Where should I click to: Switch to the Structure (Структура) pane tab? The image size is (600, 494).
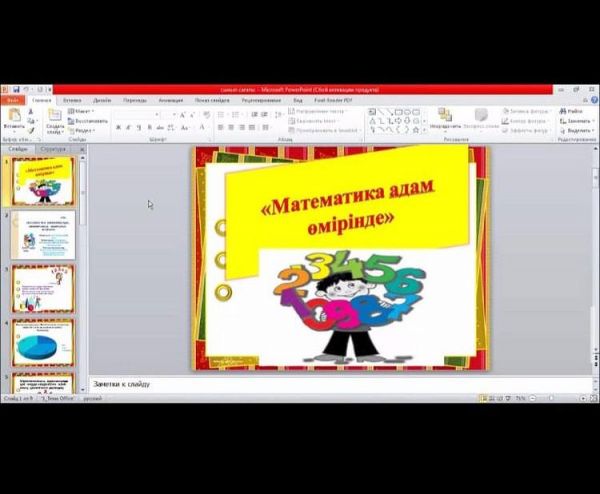pos(53,149)
